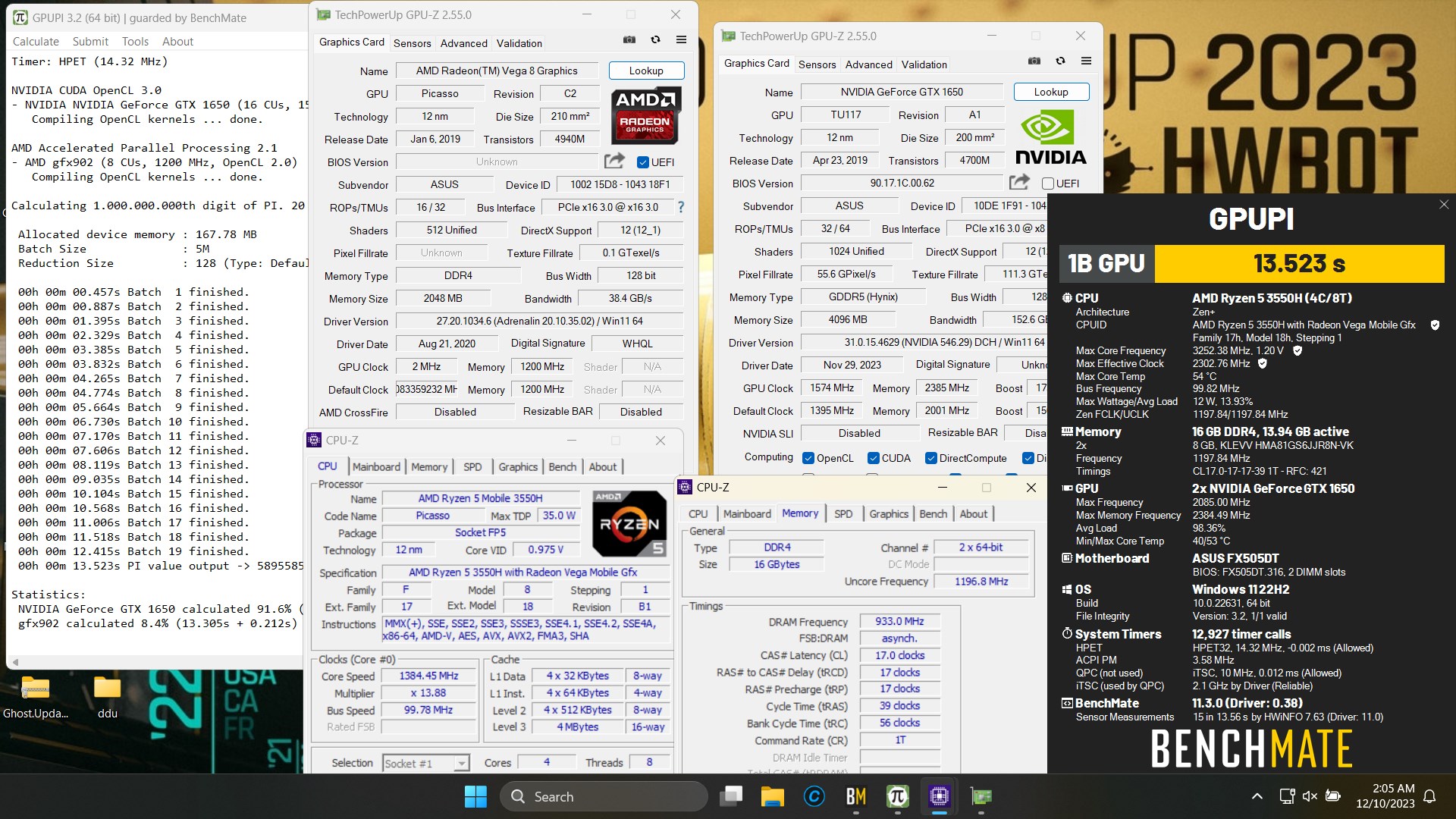
Task: Click the Ryzen 5 logo in CPU-Z
Action: [x=629, y=523]
